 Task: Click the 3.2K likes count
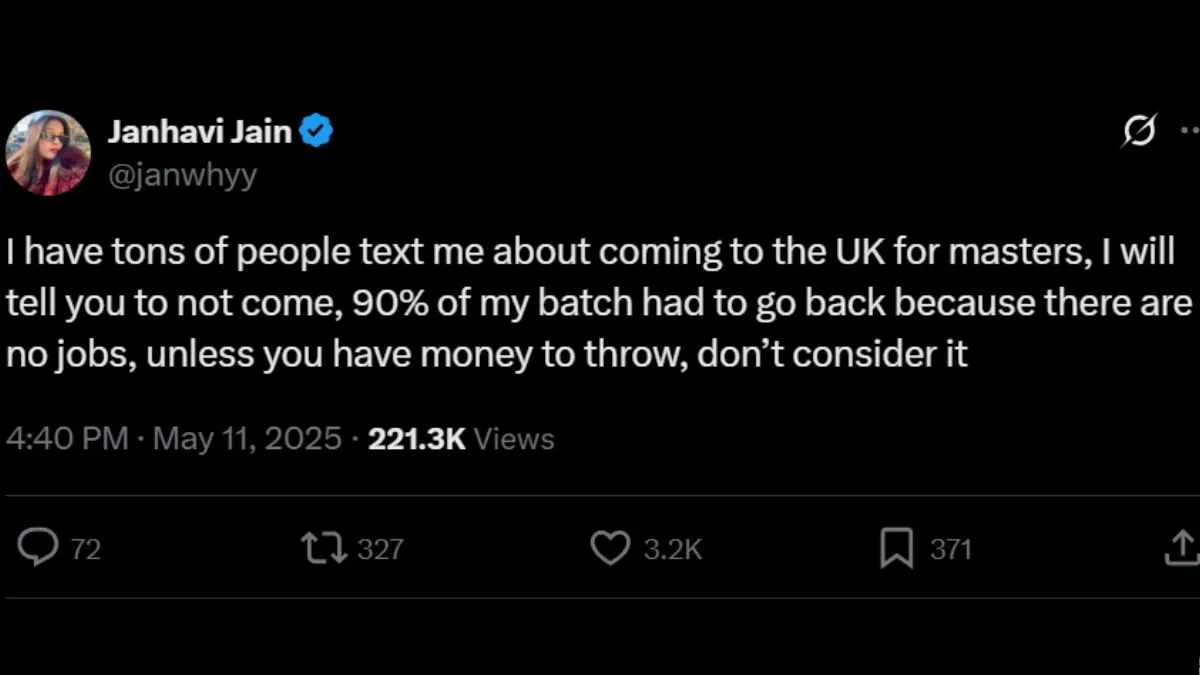click(x=672, y=549)
